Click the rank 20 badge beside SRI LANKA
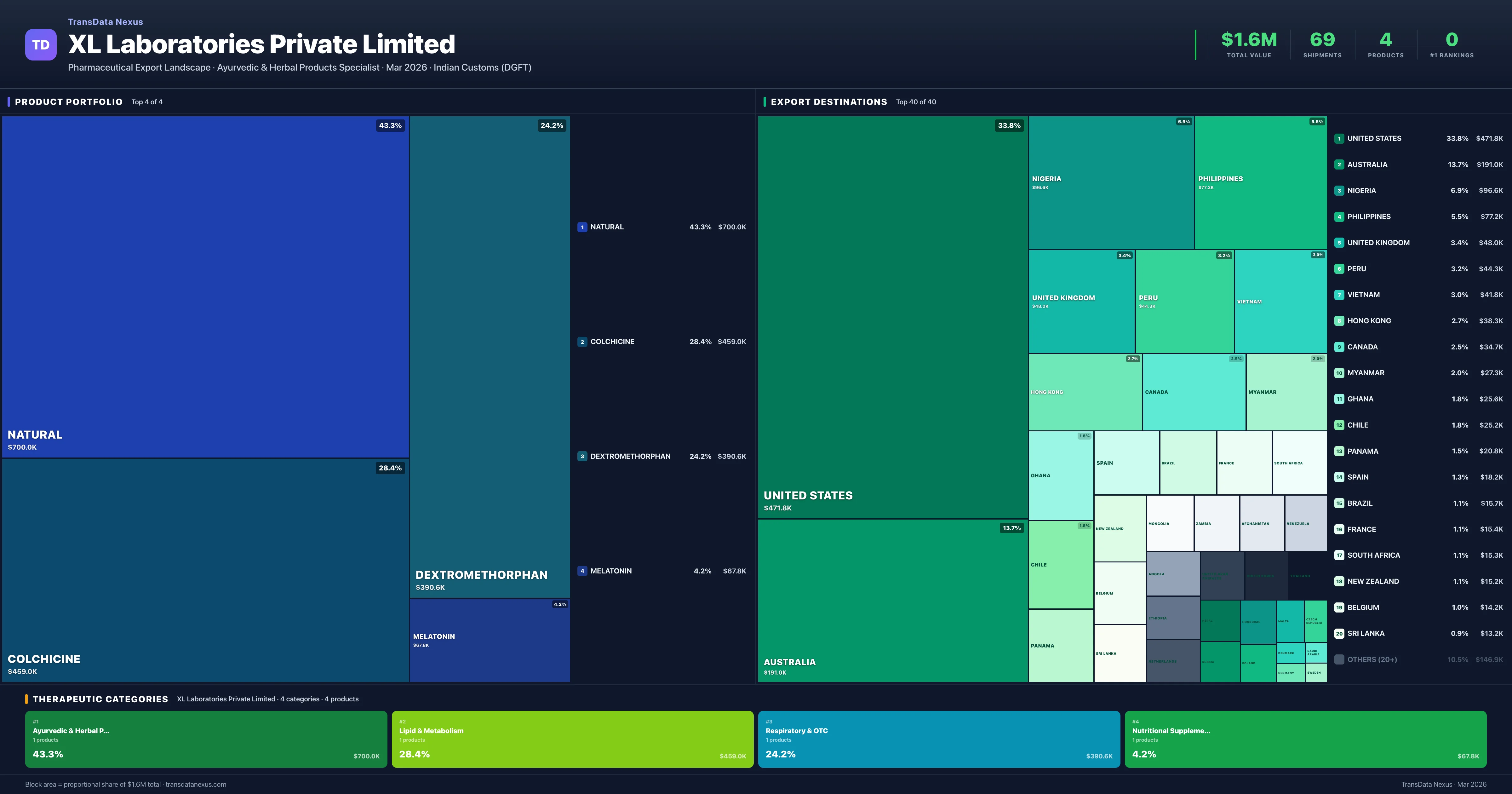The height and width of the screenshot is (794, 1512). click(x=1340, y=634)
